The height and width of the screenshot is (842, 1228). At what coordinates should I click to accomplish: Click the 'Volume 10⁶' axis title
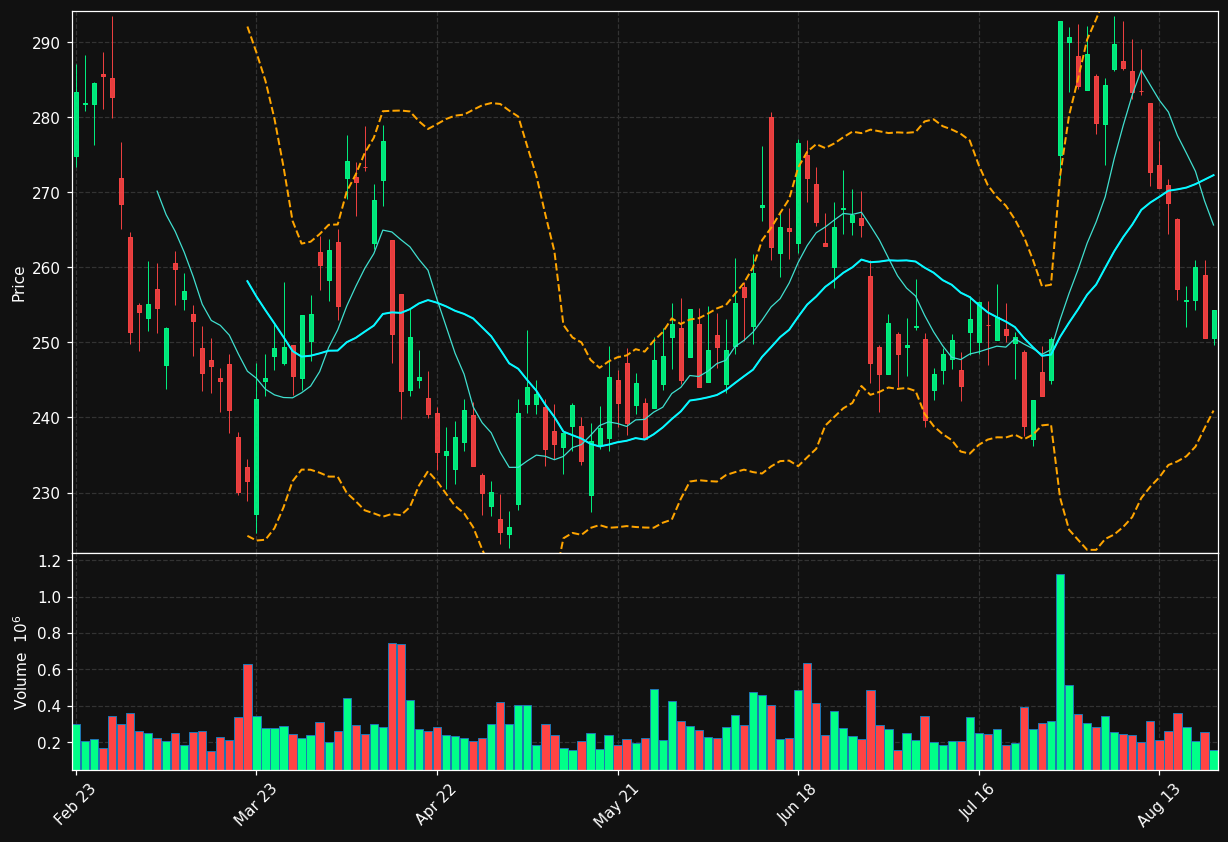(19, 662)
